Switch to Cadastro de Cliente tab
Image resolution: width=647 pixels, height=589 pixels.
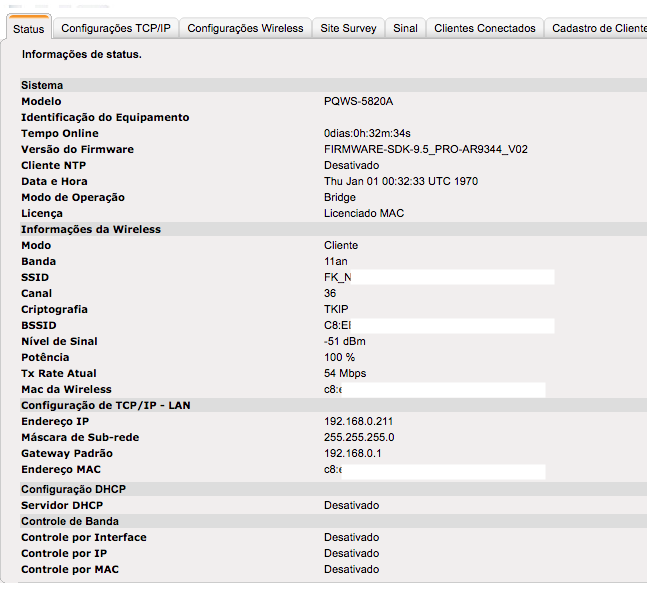click(x=598, y=29)
